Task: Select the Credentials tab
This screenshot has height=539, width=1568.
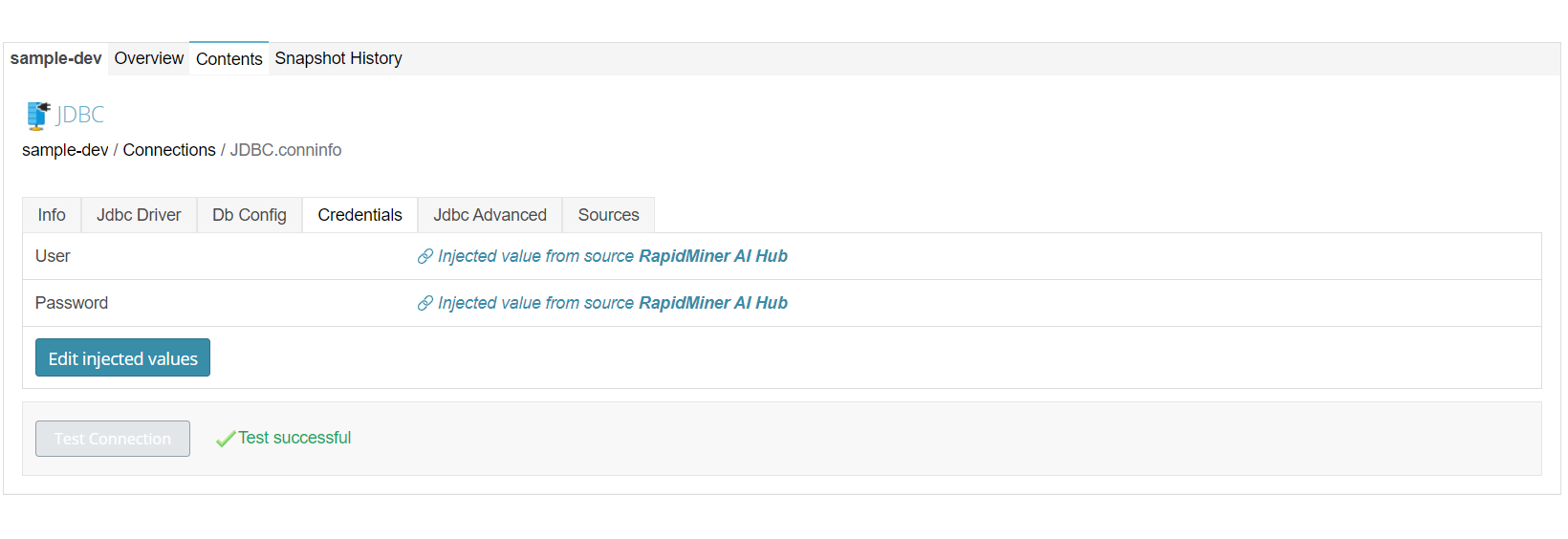Action: coord(360,215)
